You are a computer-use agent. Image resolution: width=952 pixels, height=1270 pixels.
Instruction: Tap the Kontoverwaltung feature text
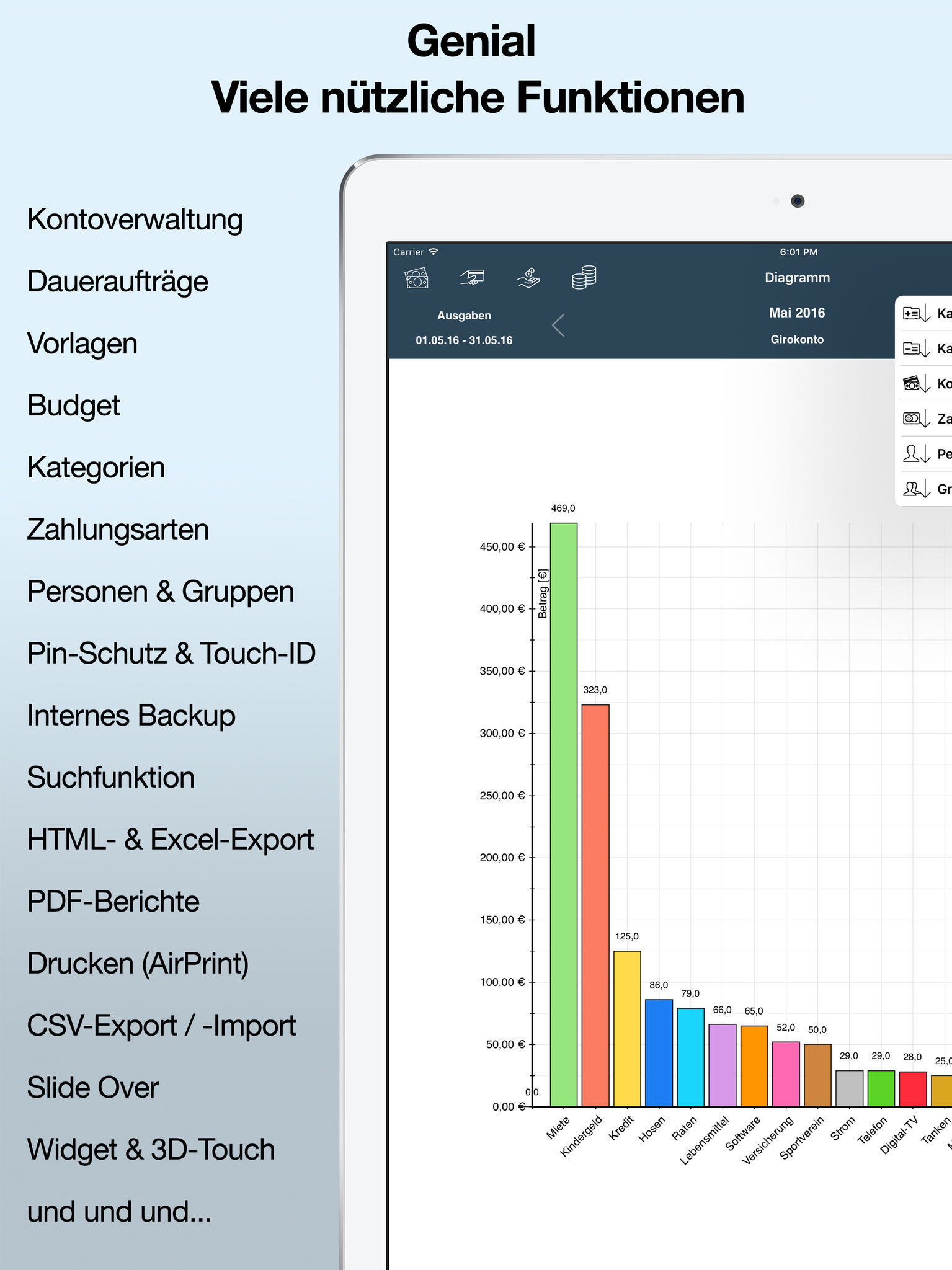[x=135, y=220]
